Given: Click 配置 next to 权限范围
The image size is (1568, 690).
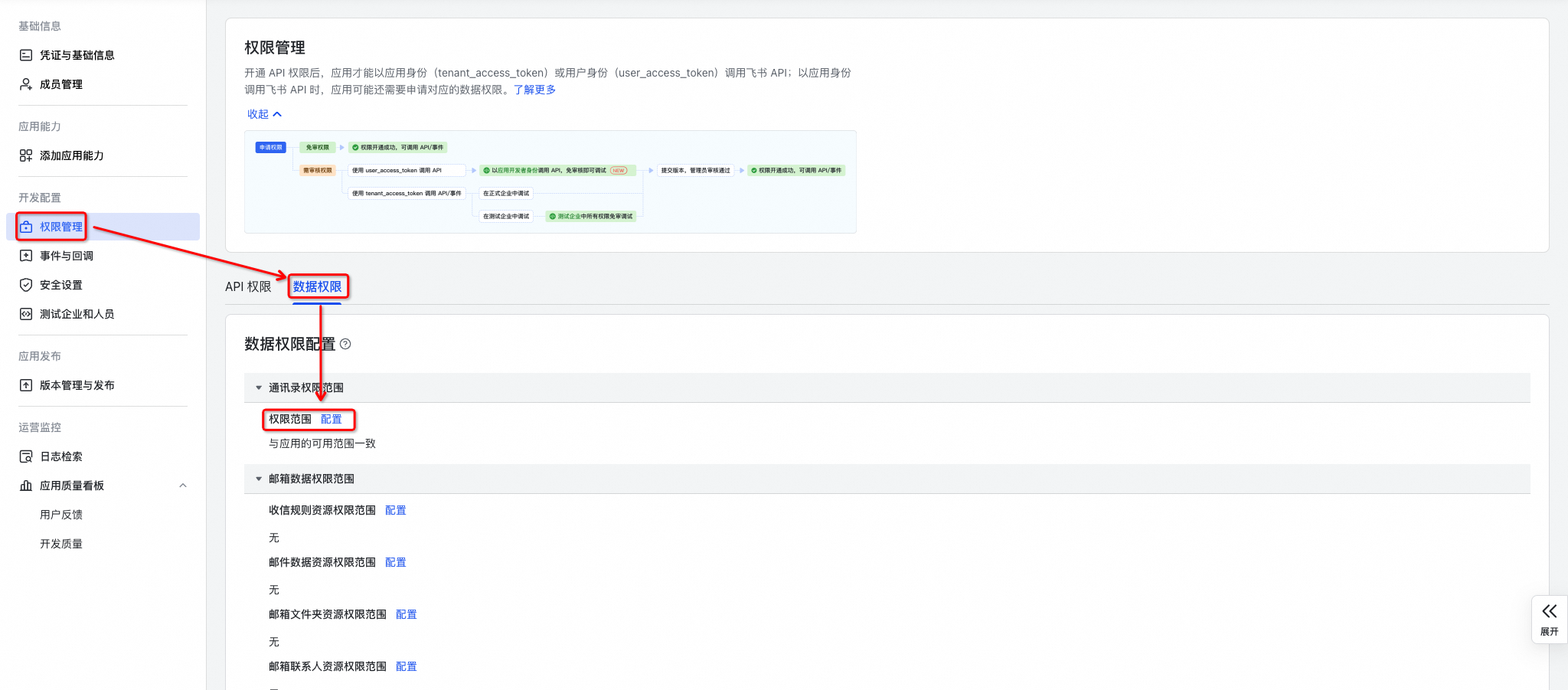Looking at the screenshot, I should coord(332,419).
